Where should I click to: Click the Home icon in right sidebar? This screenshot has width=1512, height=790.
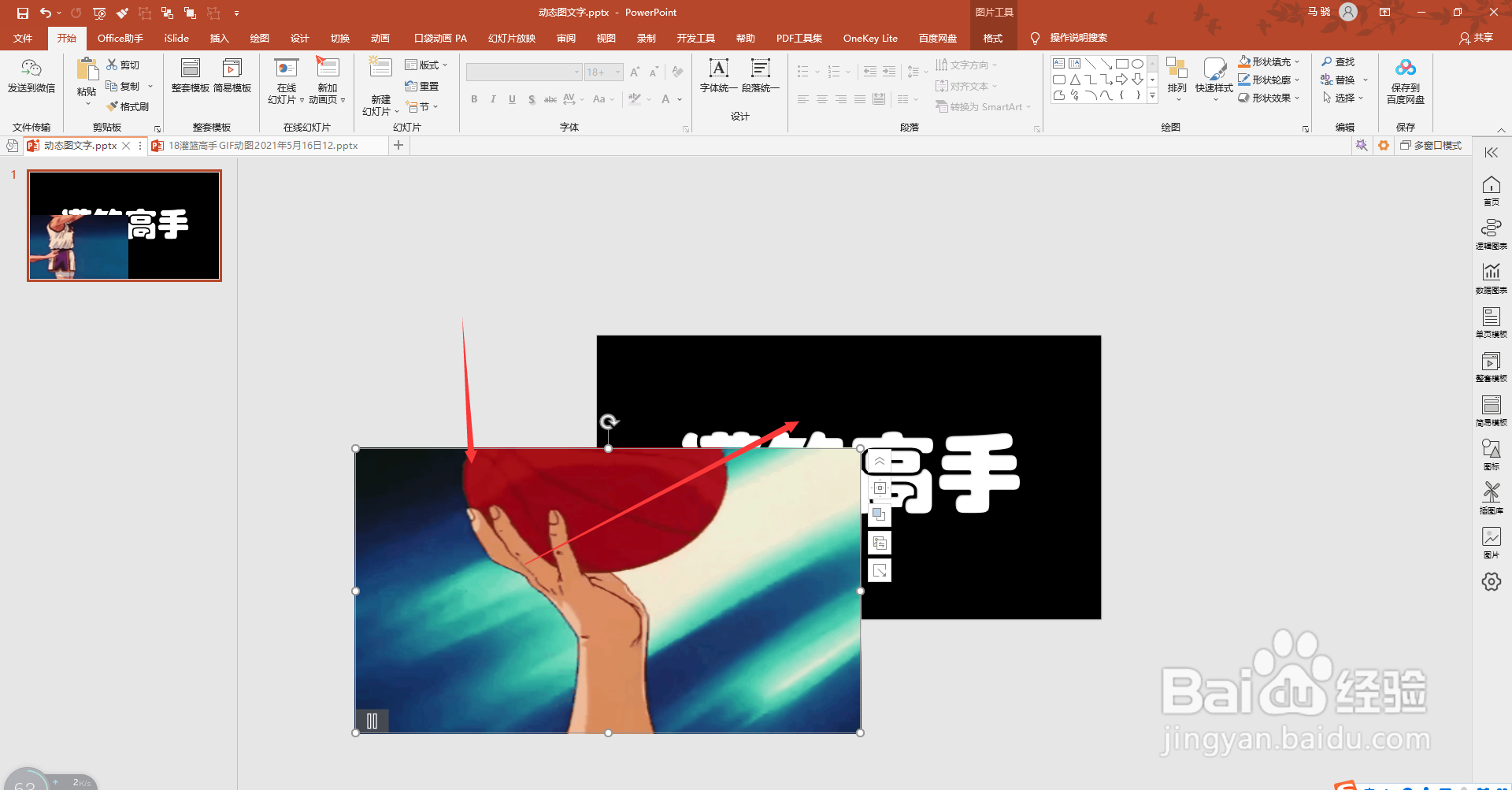click(1492, 185)
